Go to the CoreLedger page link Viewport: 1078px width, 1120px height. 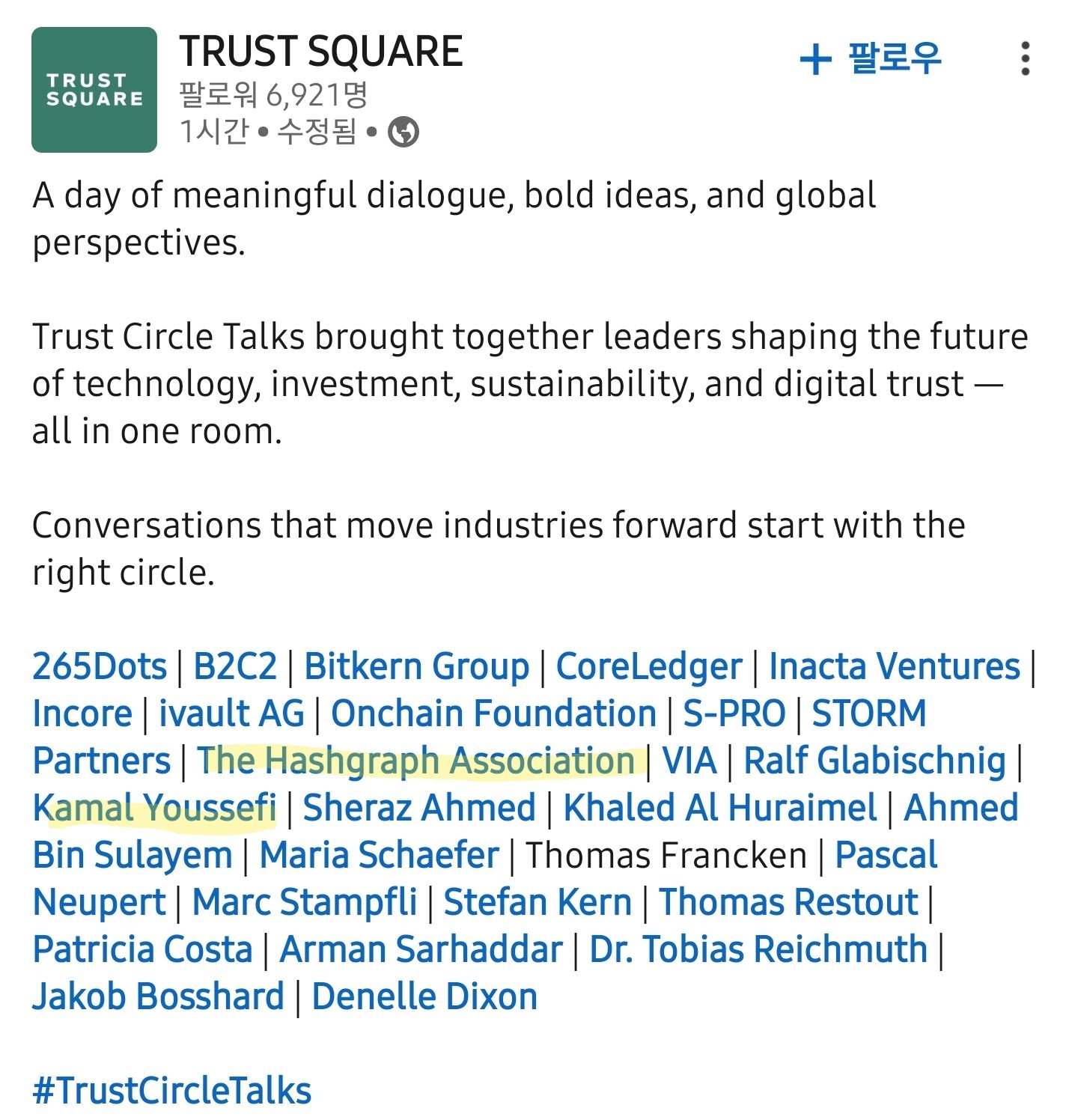(x=648, y=666)
